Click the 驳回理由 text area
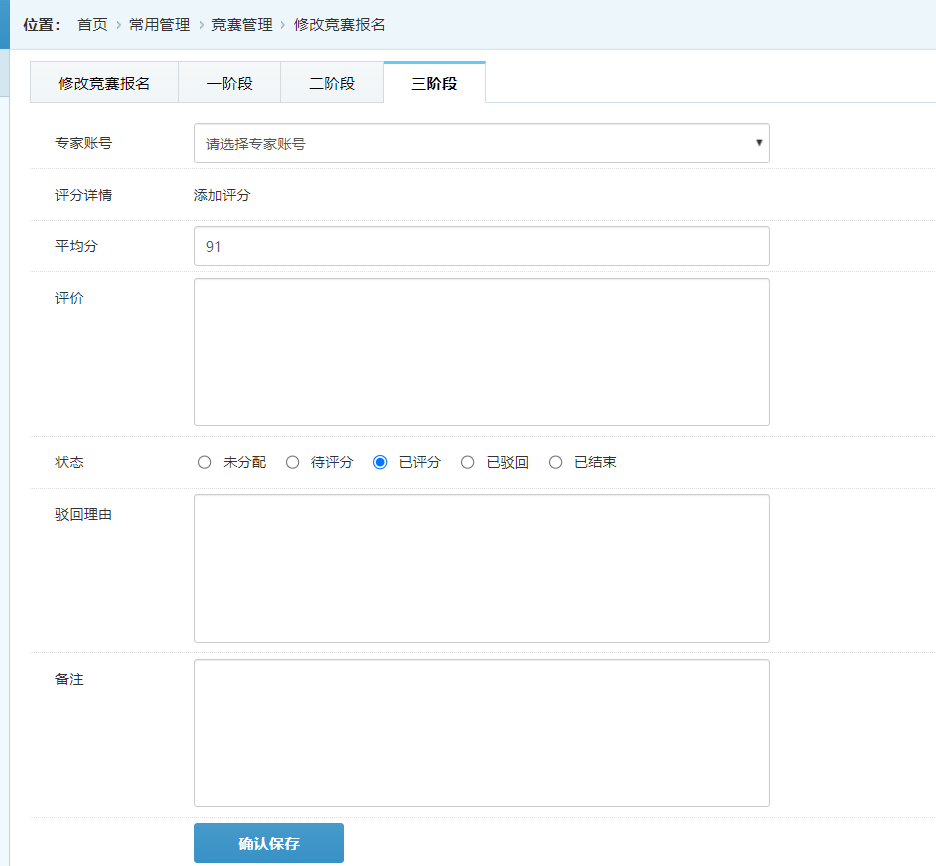The height and width of the screenshot is (866, 936). tap(481, 568)
